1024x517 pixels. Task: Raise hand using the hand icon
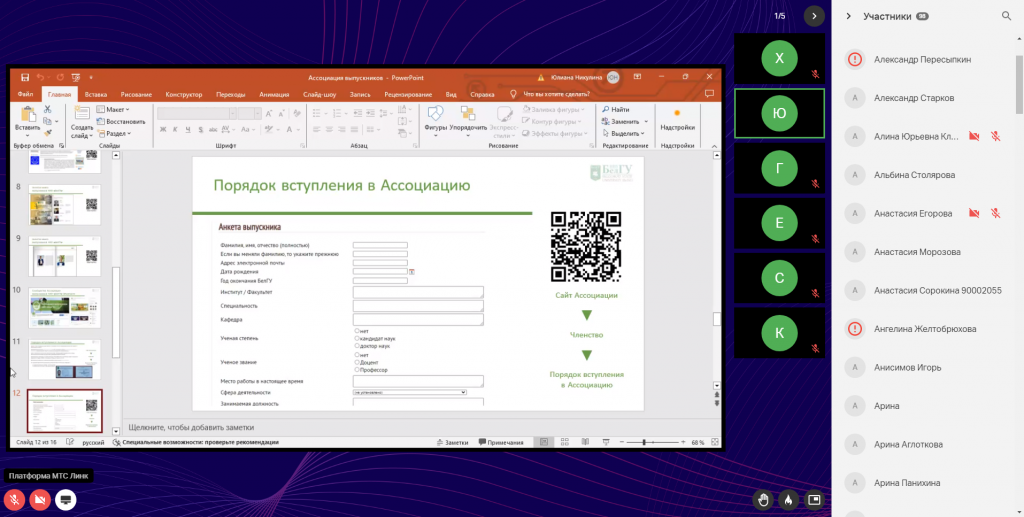pyautogui.click(x=762, y=500)
